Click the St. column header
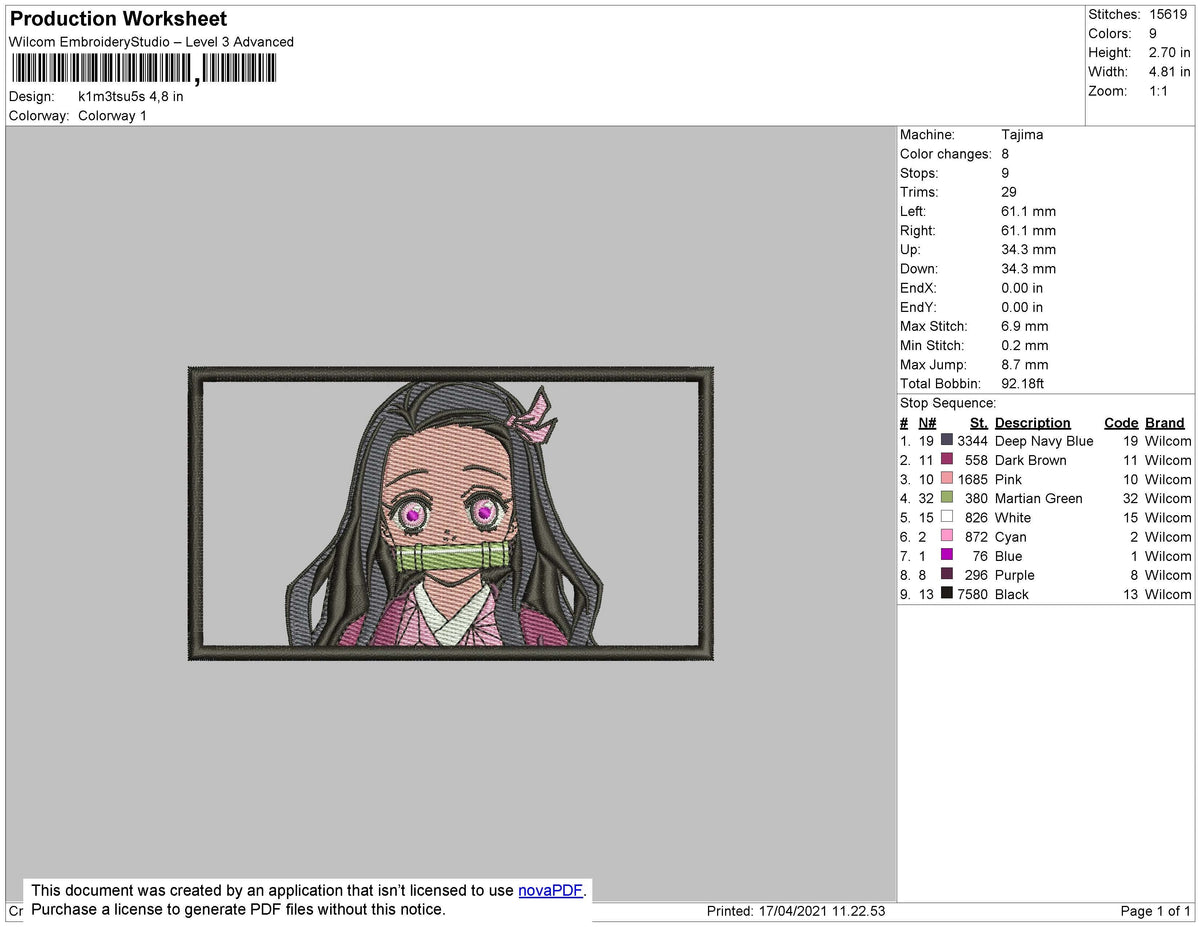 pyautogui.click(x=978, y=422)
